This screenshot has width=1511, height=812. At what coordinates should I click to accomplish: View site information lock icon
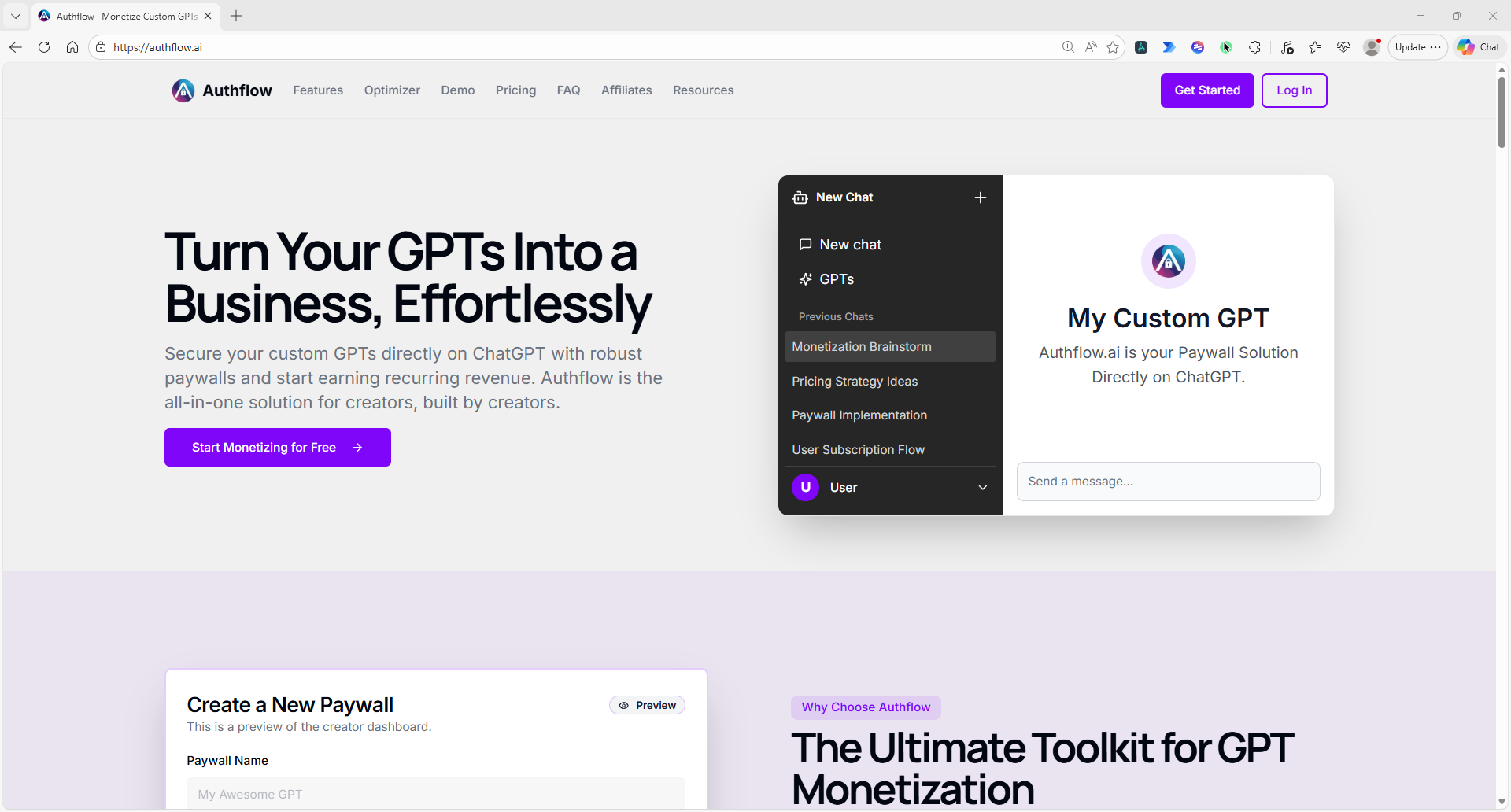(101, 47)
